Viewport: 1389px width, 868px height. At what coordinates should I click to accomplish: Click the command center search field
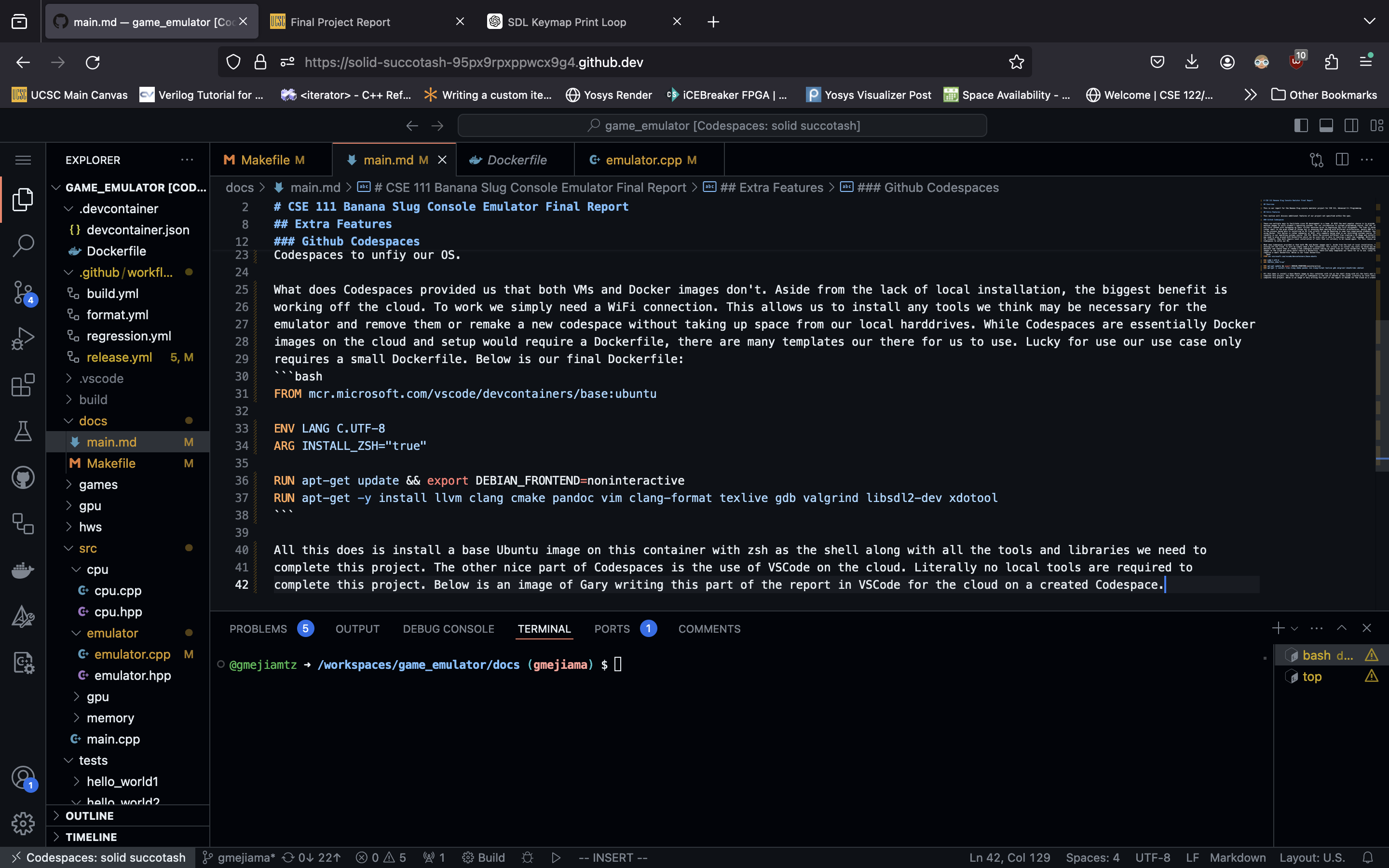tap(722, 125)
